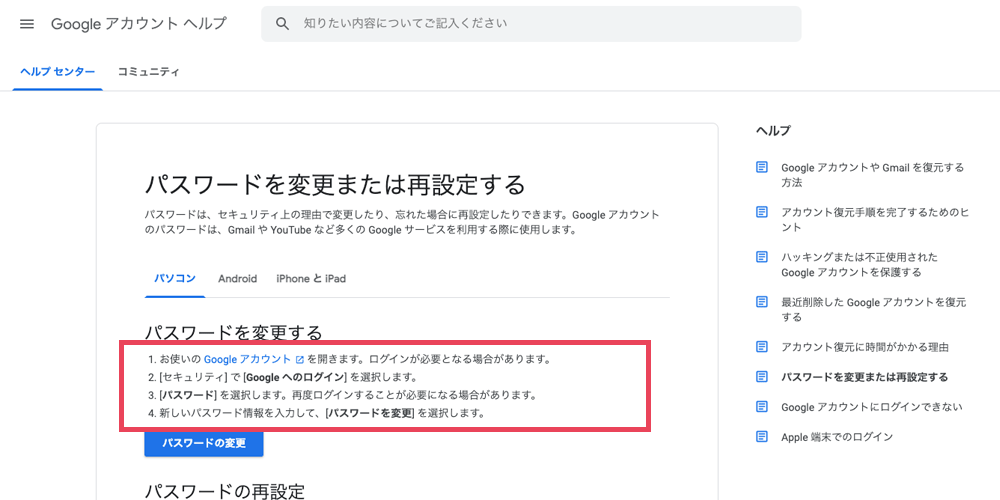This screenshot has width=1000, height=500.
Task: Click document icon beside Gmail を復元する方法
Action: coord(761,167)
